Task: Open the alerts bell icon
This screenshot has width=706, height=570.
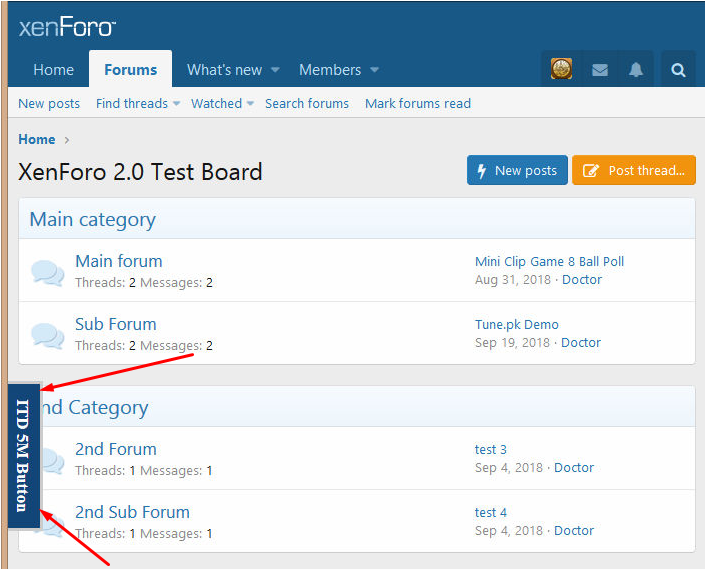Action: pyautogui.click(x=636, y=70)
